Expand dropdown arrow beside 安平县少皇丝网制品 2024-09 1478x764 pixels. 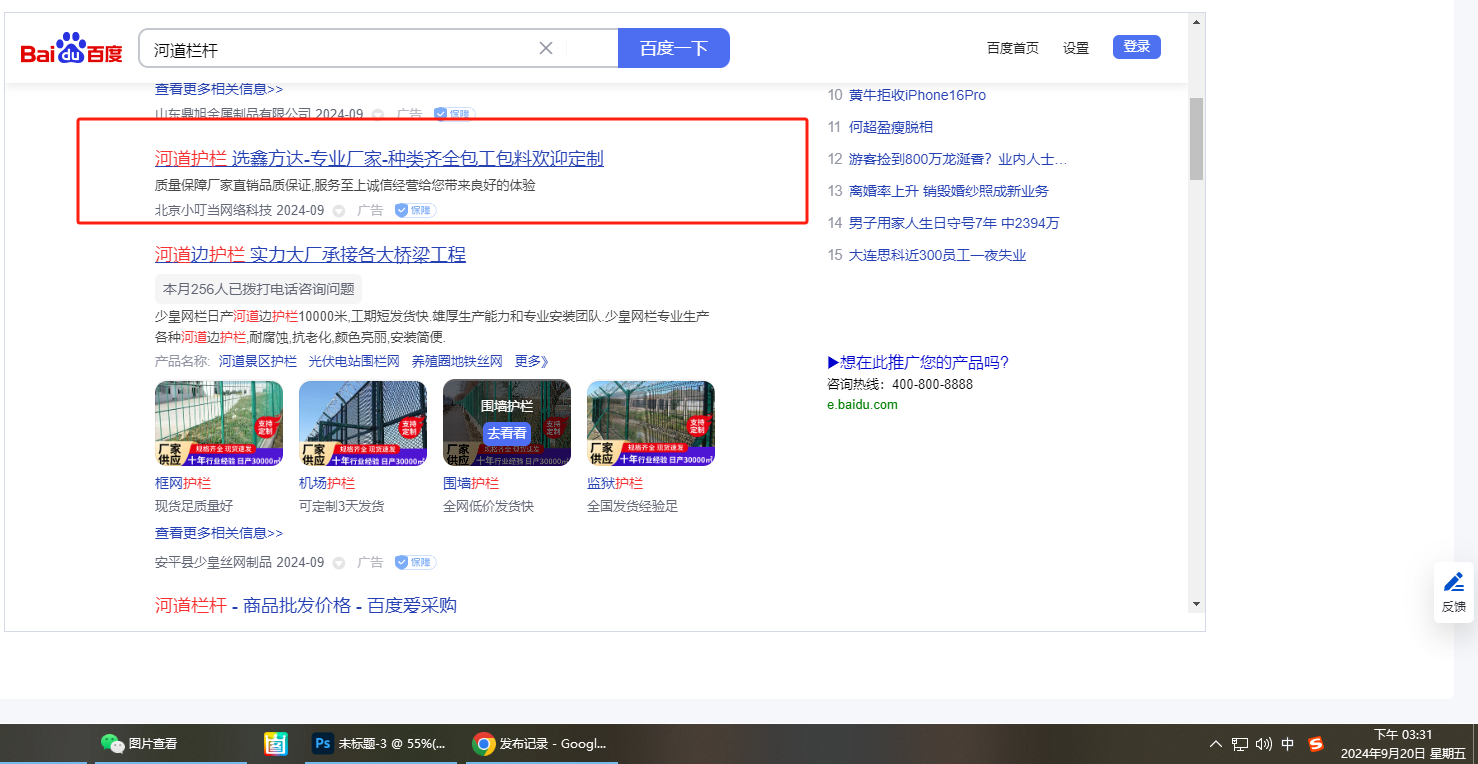click(x=339, y=563)
